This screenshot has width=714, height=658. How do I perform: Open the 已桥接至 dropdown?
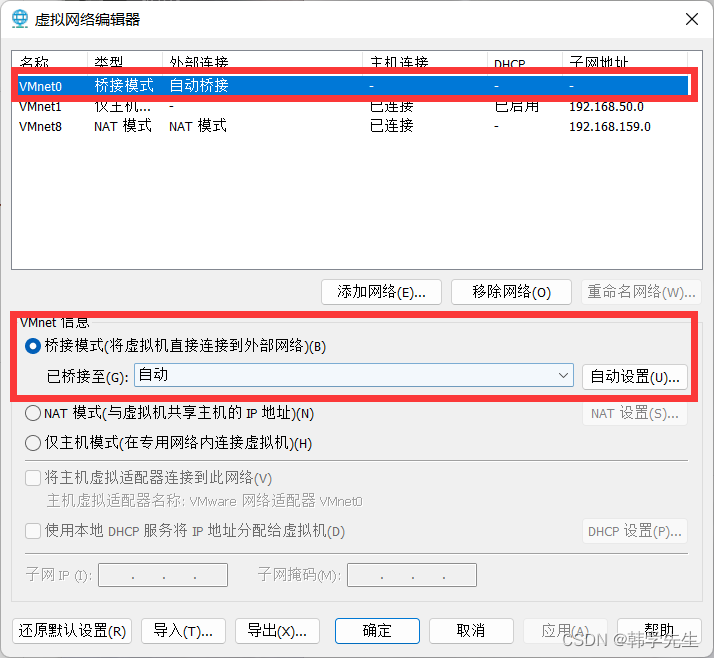click(353, 375)
